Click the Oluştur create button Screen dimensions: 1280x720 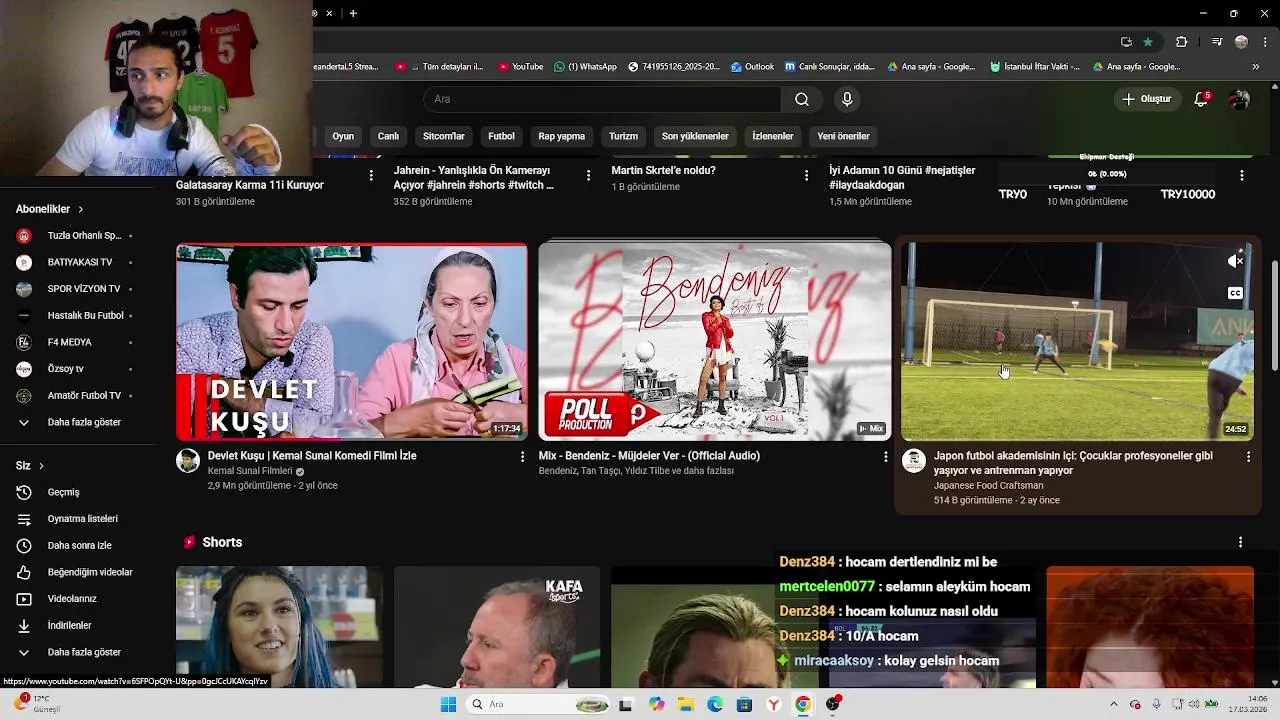(x=1146, y=99)
